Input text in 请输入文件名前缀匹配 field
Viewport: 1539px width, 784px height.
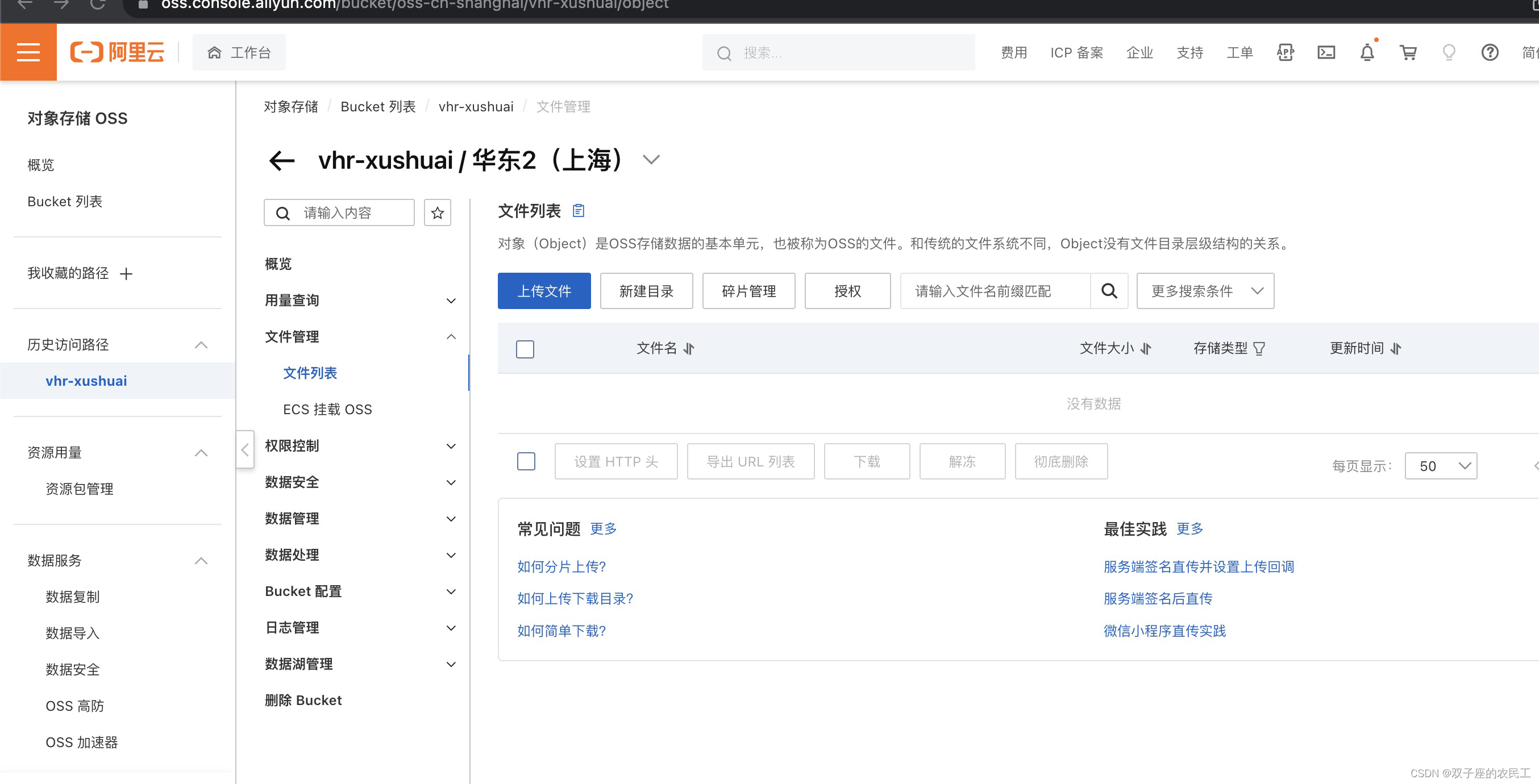click(x=993, y=291)
